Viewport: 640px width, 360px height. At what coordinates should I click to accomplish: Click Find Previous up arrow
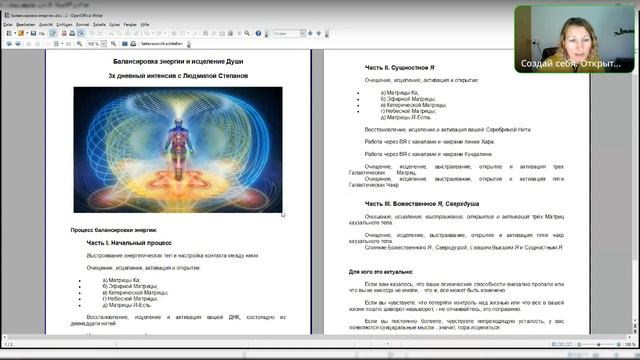310,33
